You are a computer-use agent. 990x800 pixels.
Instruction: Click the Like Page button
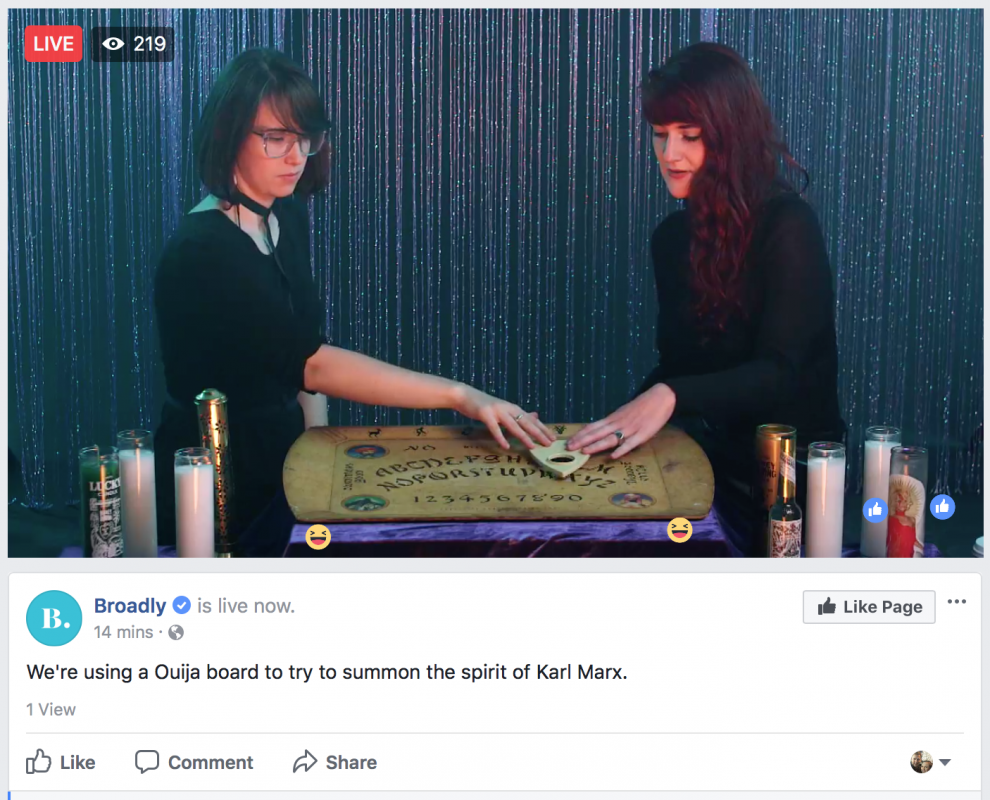point(869,607)
